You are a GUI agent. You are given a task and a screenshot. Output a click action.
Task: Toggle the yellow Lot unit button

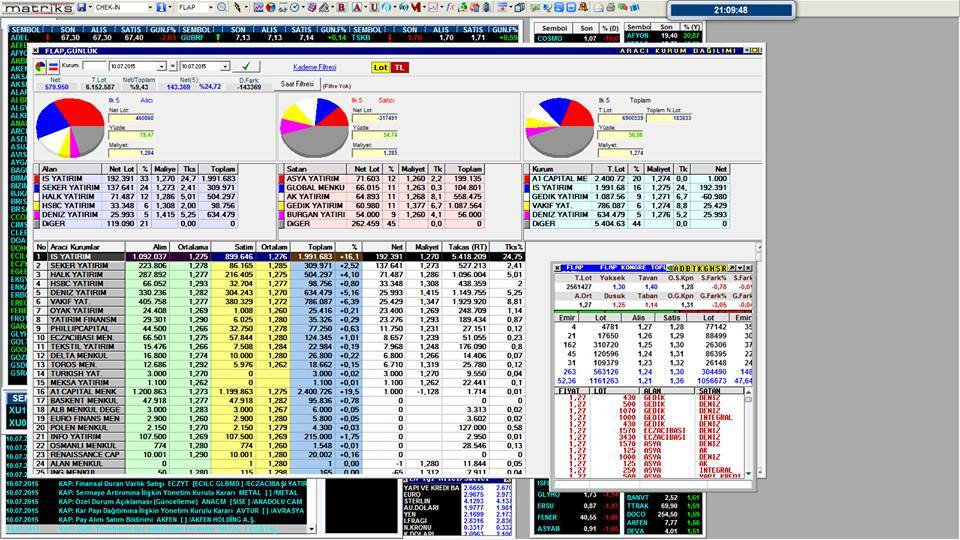click(380, 67)
